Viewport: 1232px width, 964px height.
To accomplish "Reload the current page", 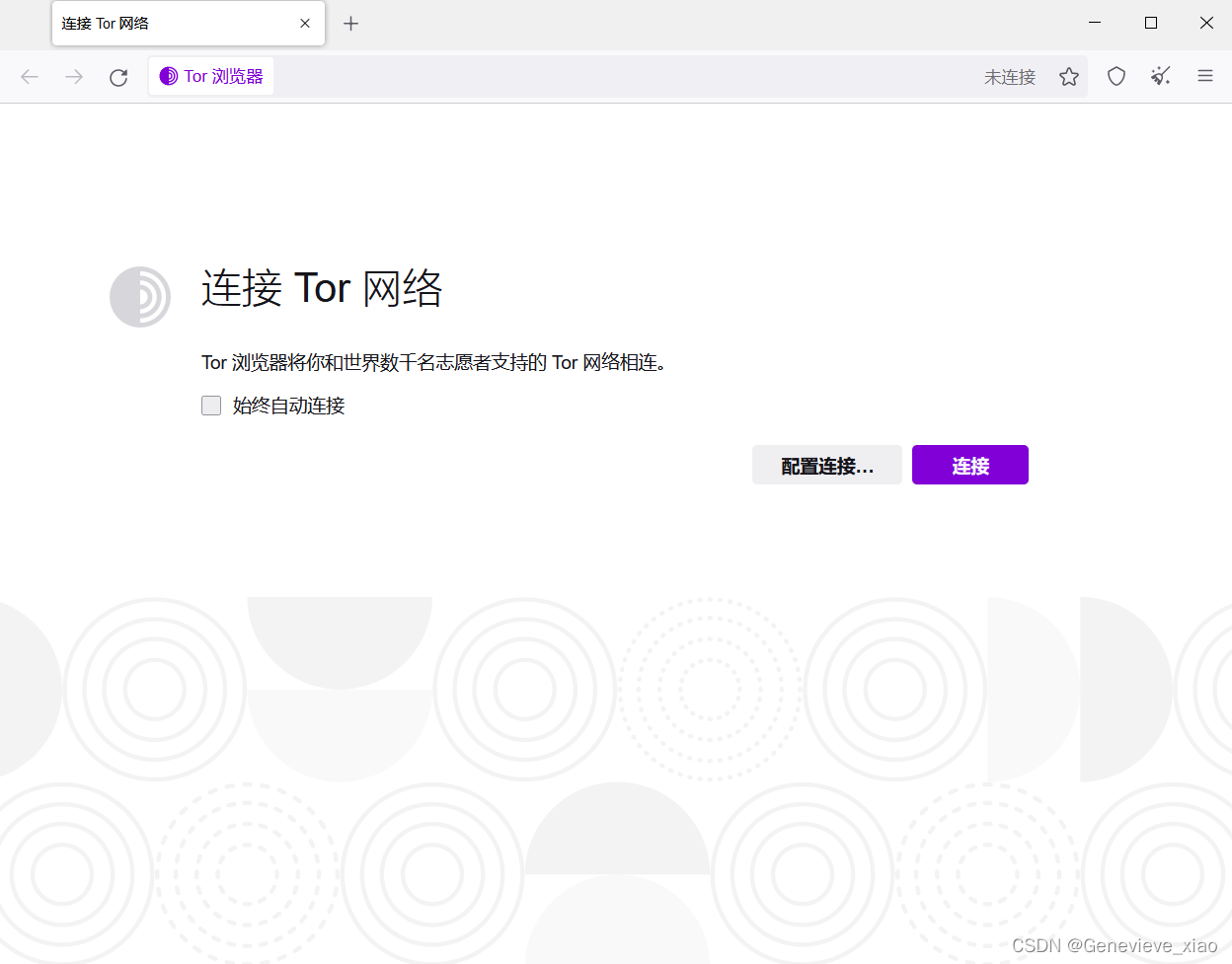I will point(118,77).
